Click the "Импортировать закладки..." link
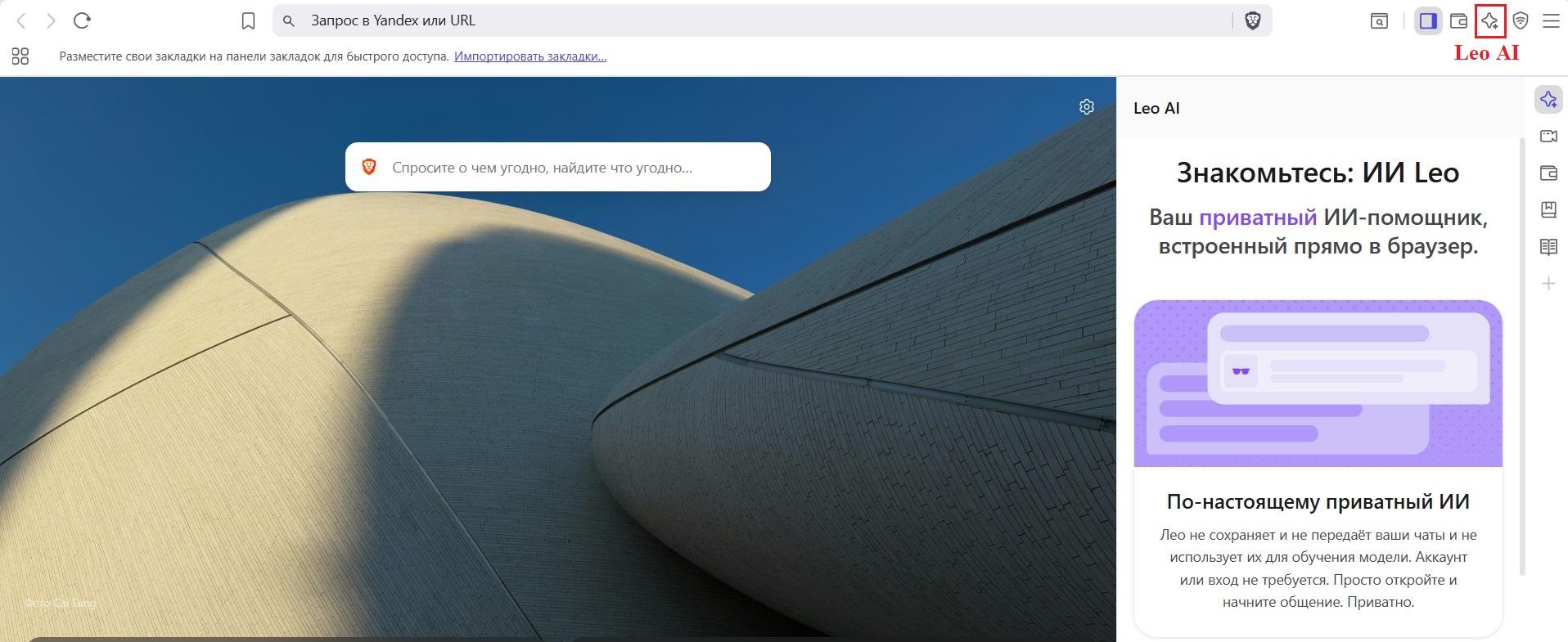1568x642 pixels. [530, 56]
